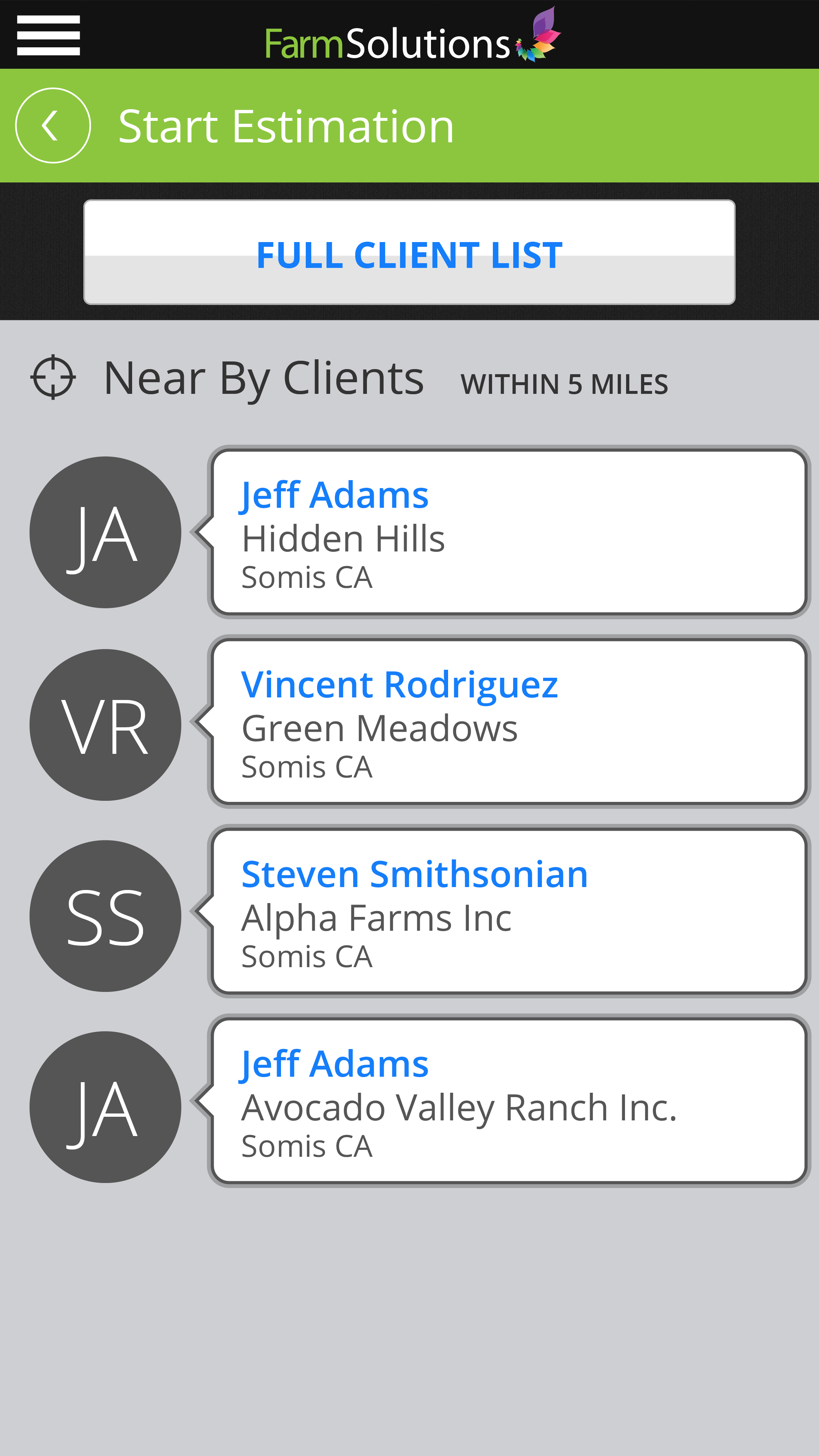Tap the back arrow button
This screenshot has height=1456, width=819.
(x=52, y=126)
